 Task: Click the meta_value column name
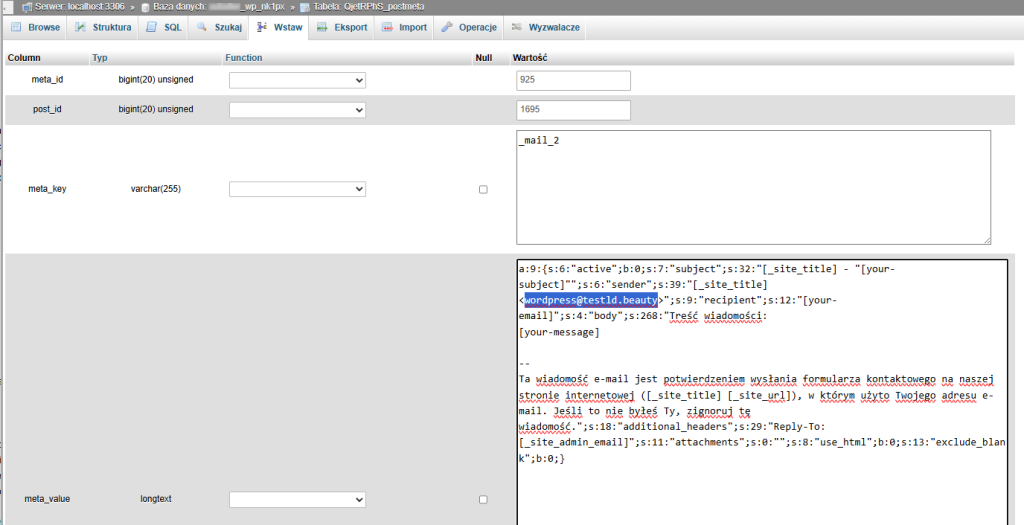pyautogui.click(x=47, y=499)
